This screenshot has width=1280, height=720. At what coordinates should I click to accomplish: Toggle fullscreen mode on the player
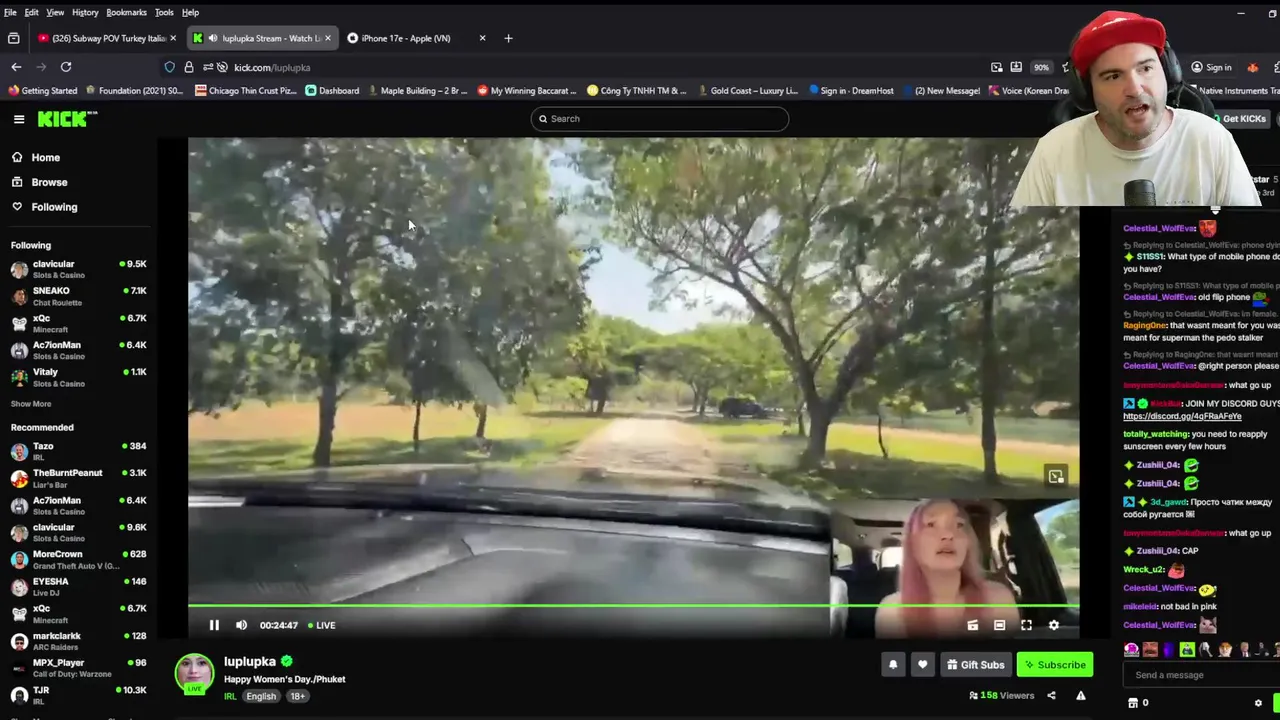(x=1026, y=625)
